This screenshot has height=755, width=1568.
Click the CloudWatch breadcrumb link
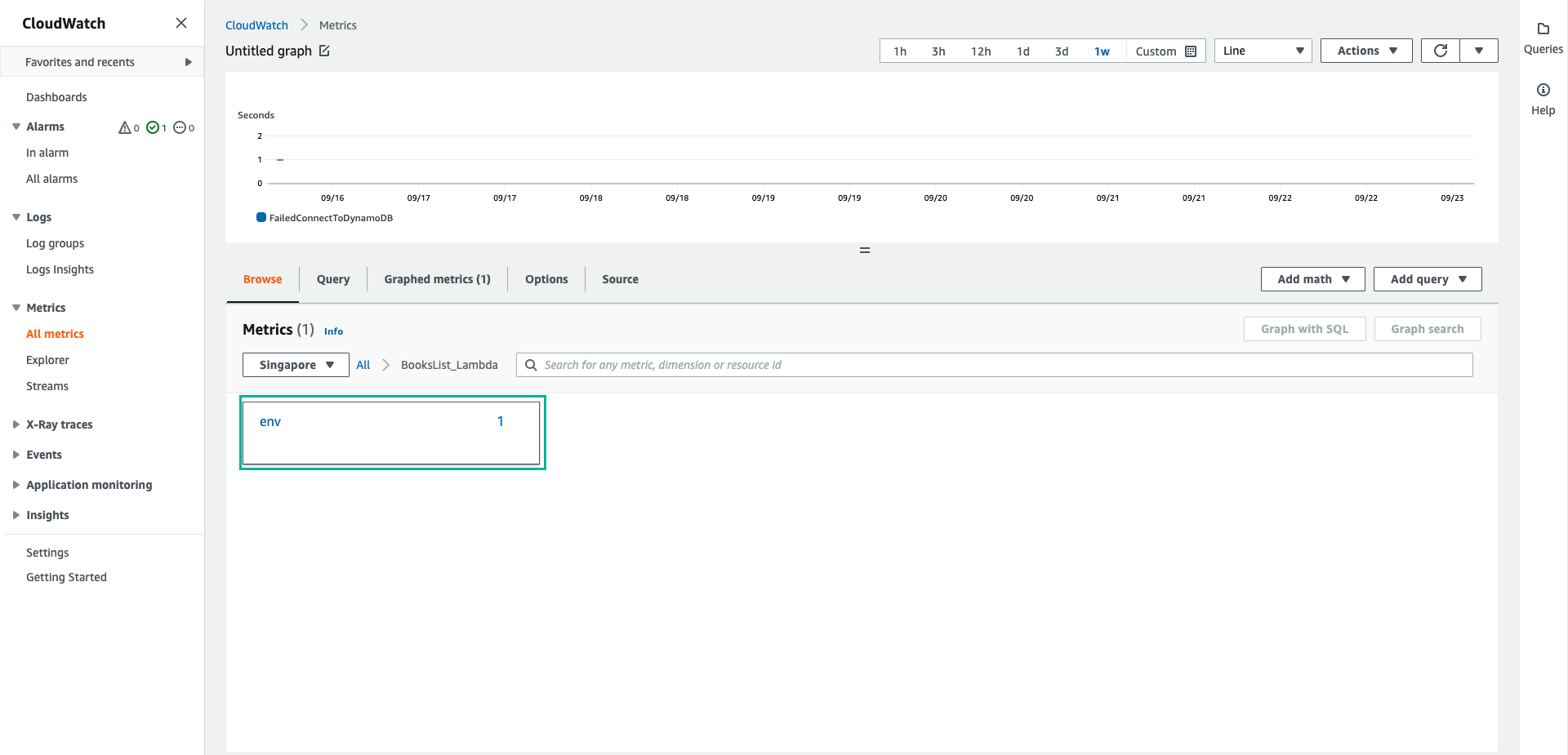coord(256,25)
